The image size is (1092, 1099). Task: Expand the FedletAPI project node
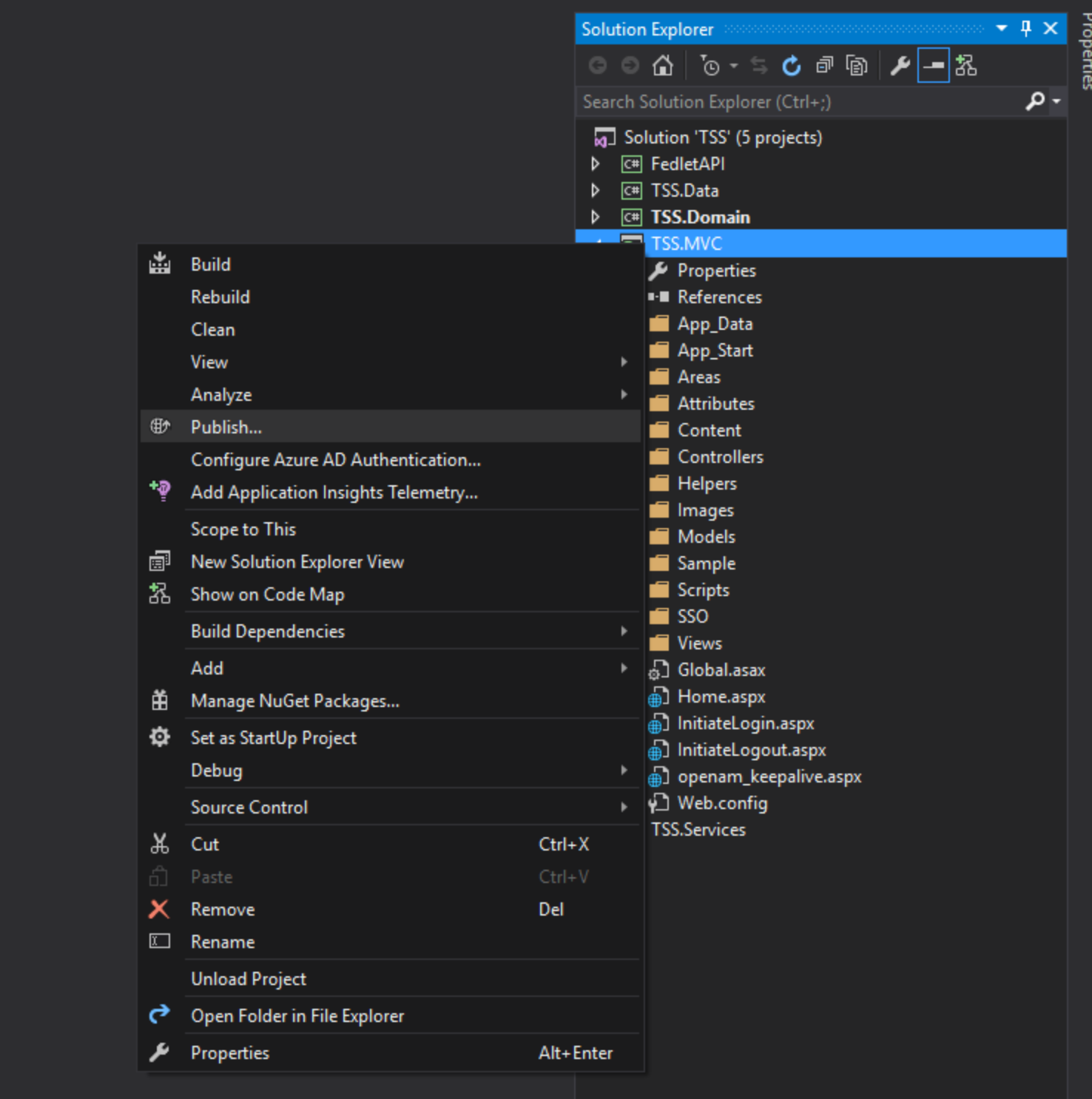(596, 163)
